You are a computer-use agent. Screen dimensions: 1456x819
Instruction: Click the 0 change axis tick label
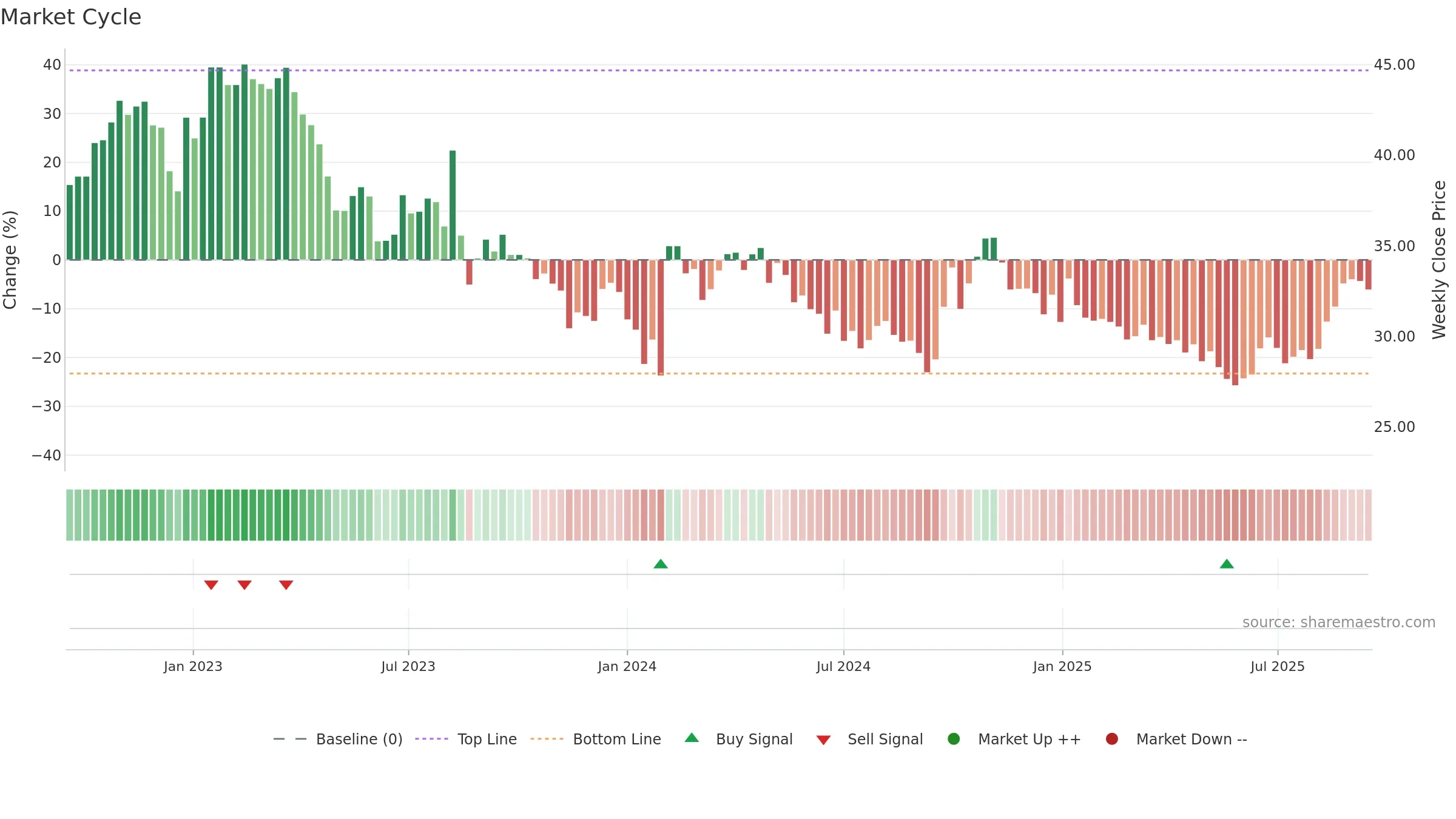click(x=57, y=260)
